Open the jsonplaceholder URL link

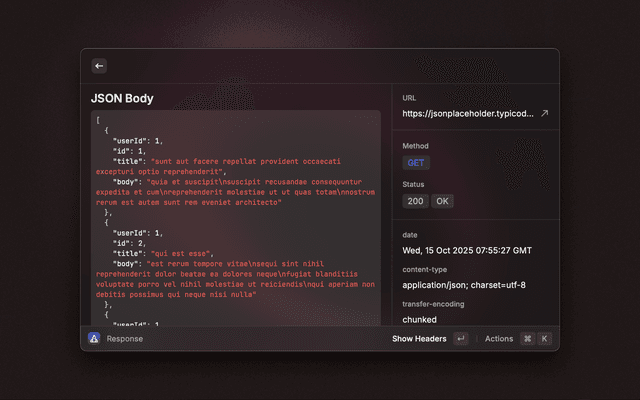pos(467,114)
